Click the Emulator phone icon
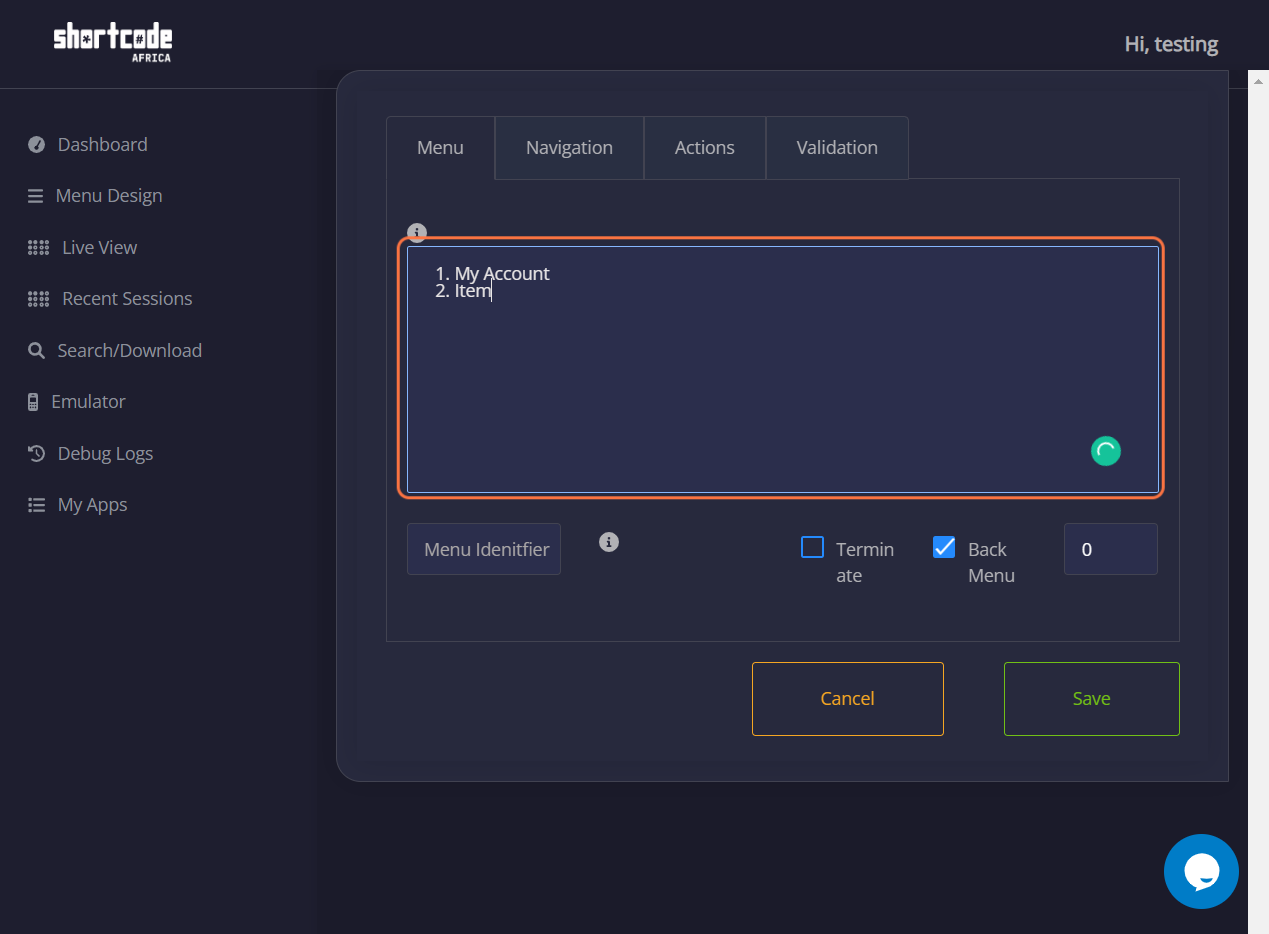The image size is (1269, 934). point(33,402)
